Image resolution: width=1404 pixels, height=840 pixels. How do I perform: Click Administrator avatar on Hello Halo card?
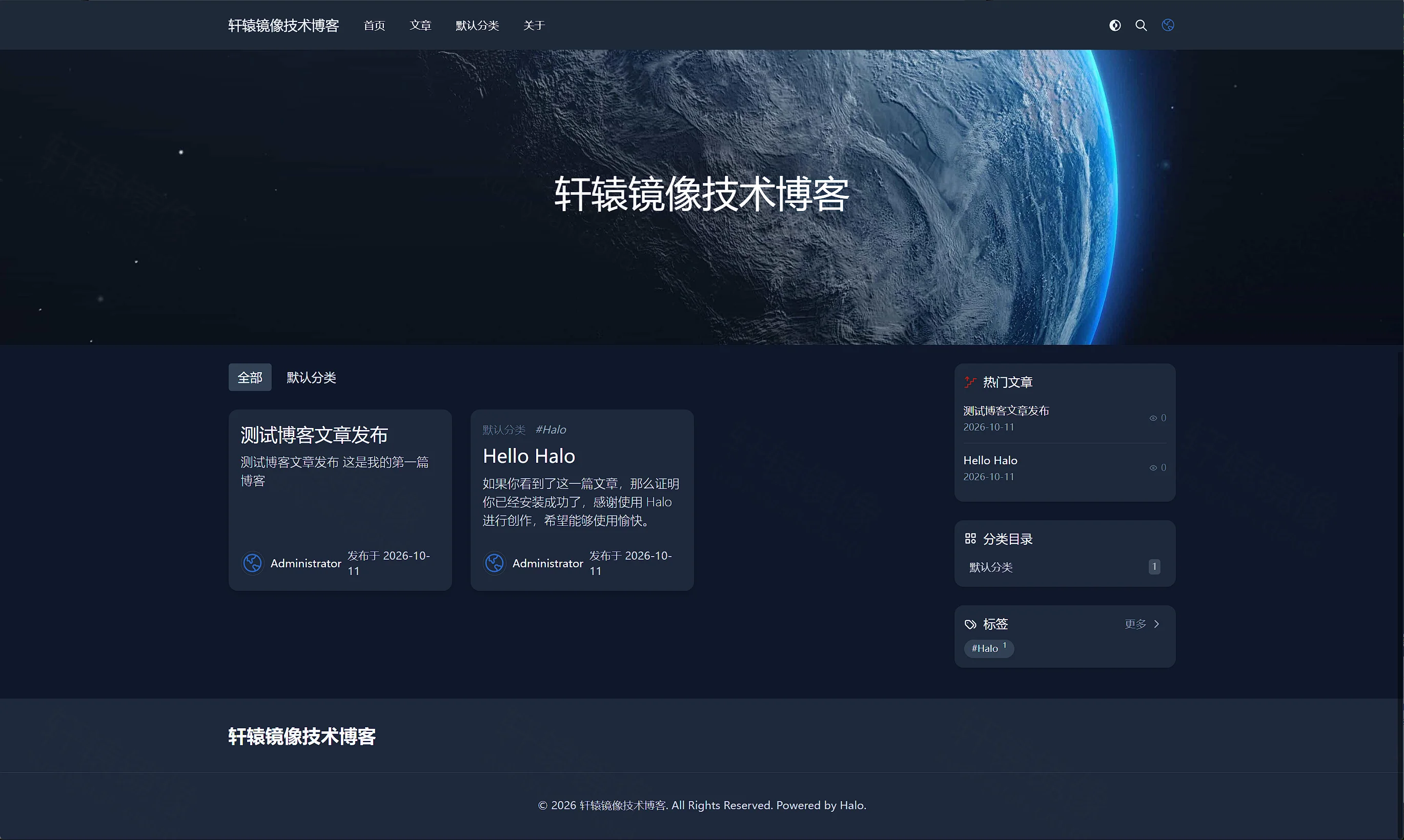pyautogui.click(x=494, y=563)
